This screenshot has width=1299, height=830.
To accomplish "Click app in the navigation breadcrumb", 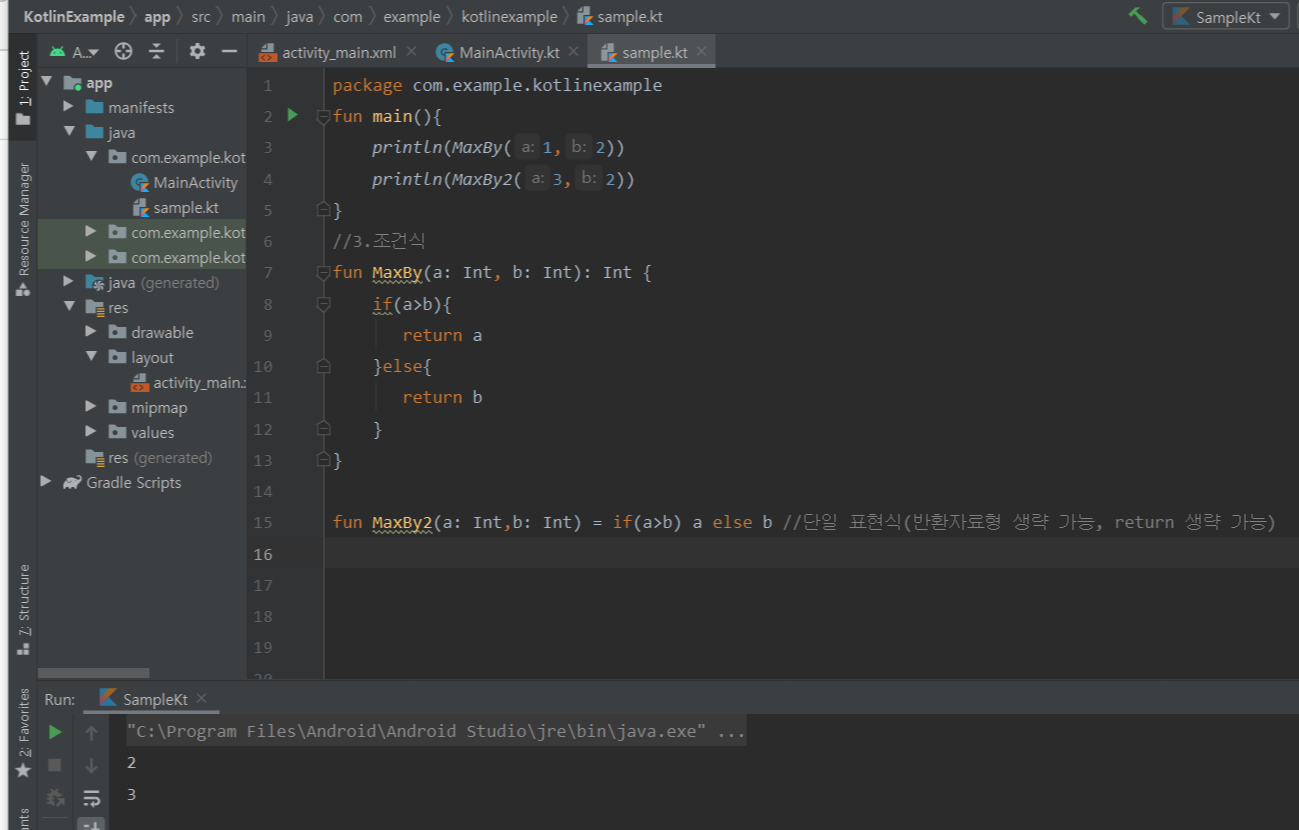I will click(157, 17).
